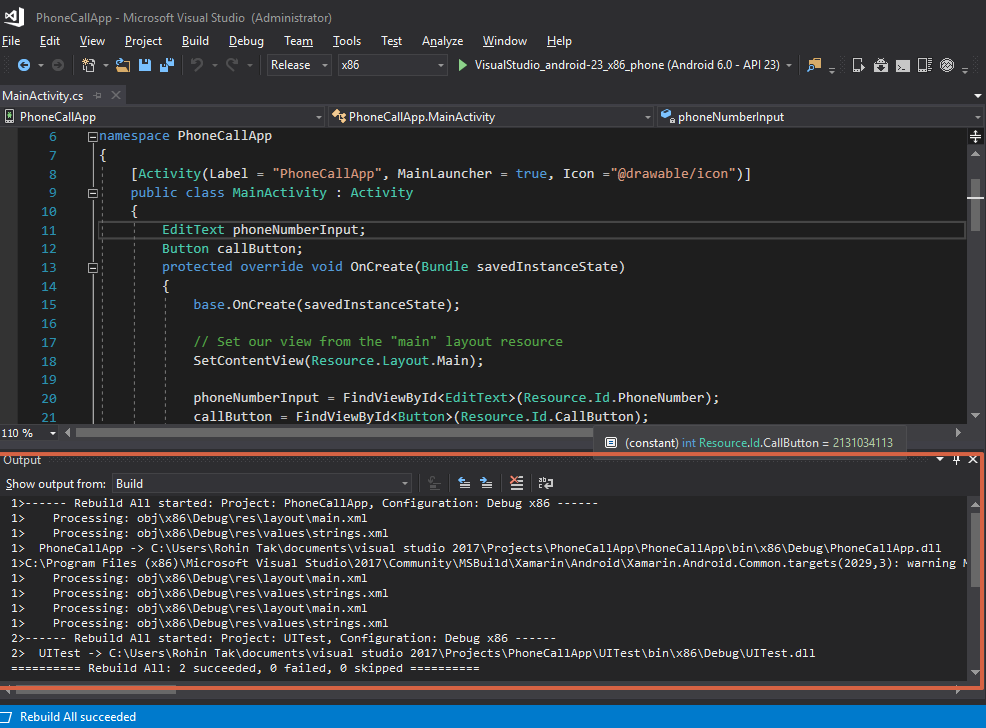The height and width of the screenshot is (728, 986).
Task: Click the 'Rebuild All succeeded' status text
Action: pos(78,717)
